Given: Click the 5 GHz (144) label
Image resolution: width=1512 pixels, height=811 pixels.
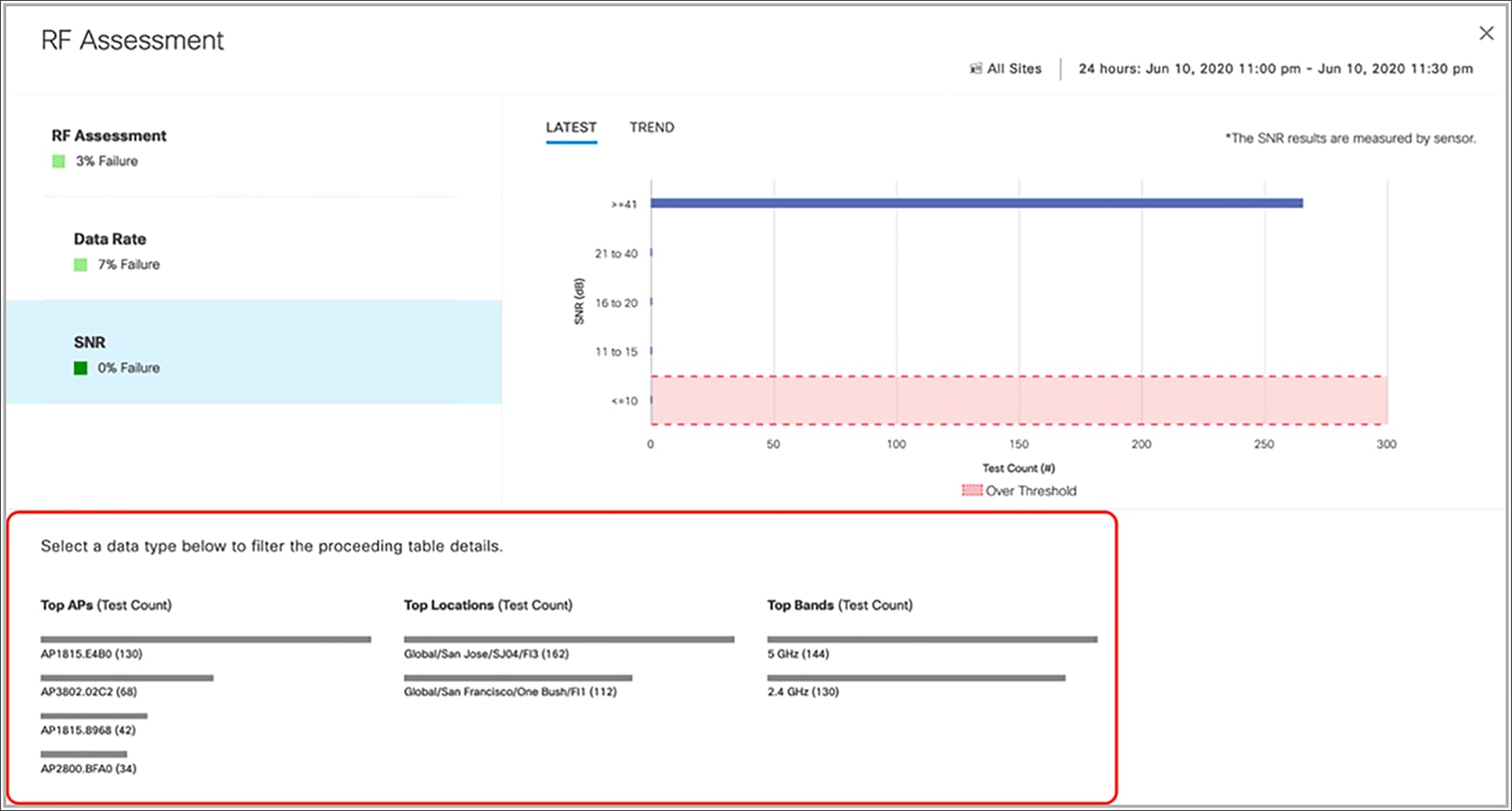Looking at the screenshot, I should 798,654.
